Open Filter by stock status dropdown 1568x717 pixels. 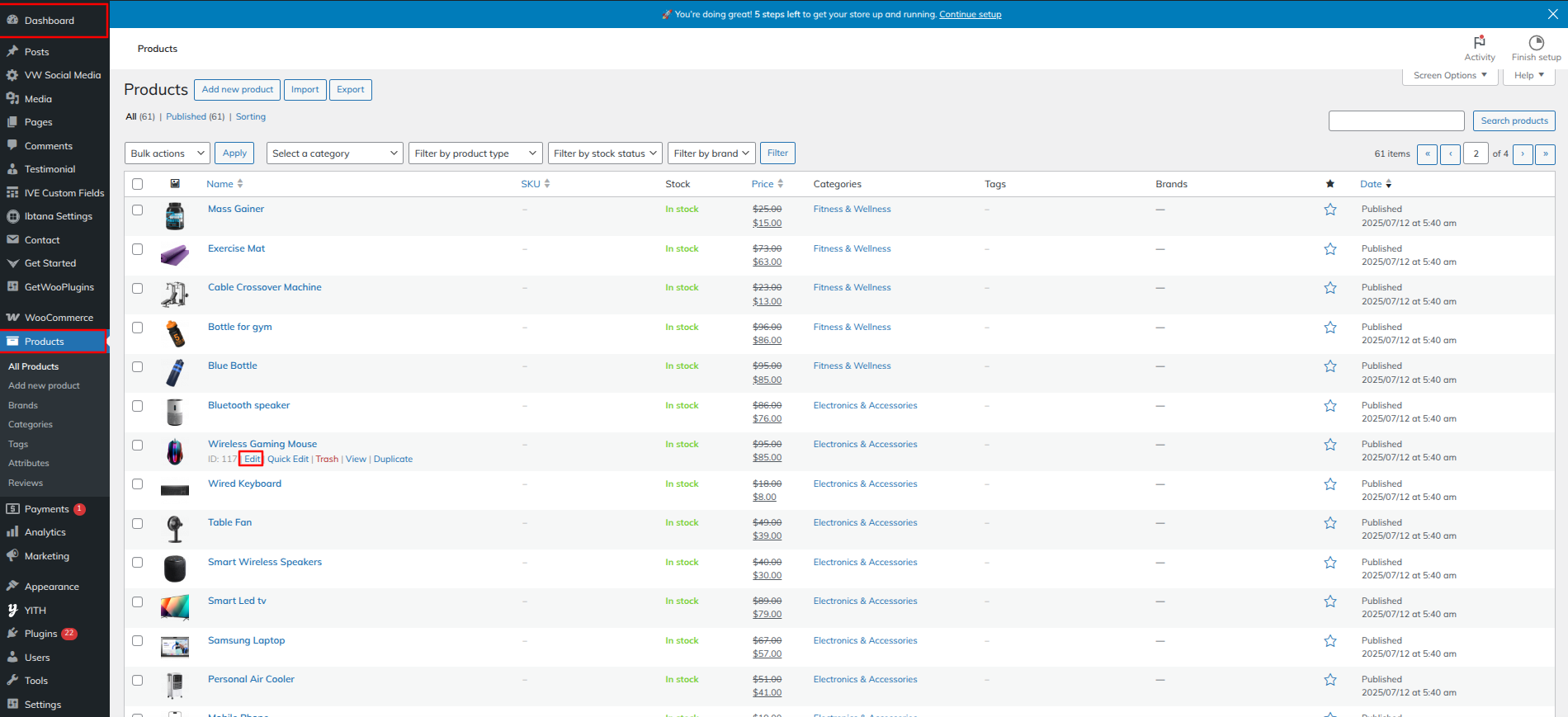(606, 153)
